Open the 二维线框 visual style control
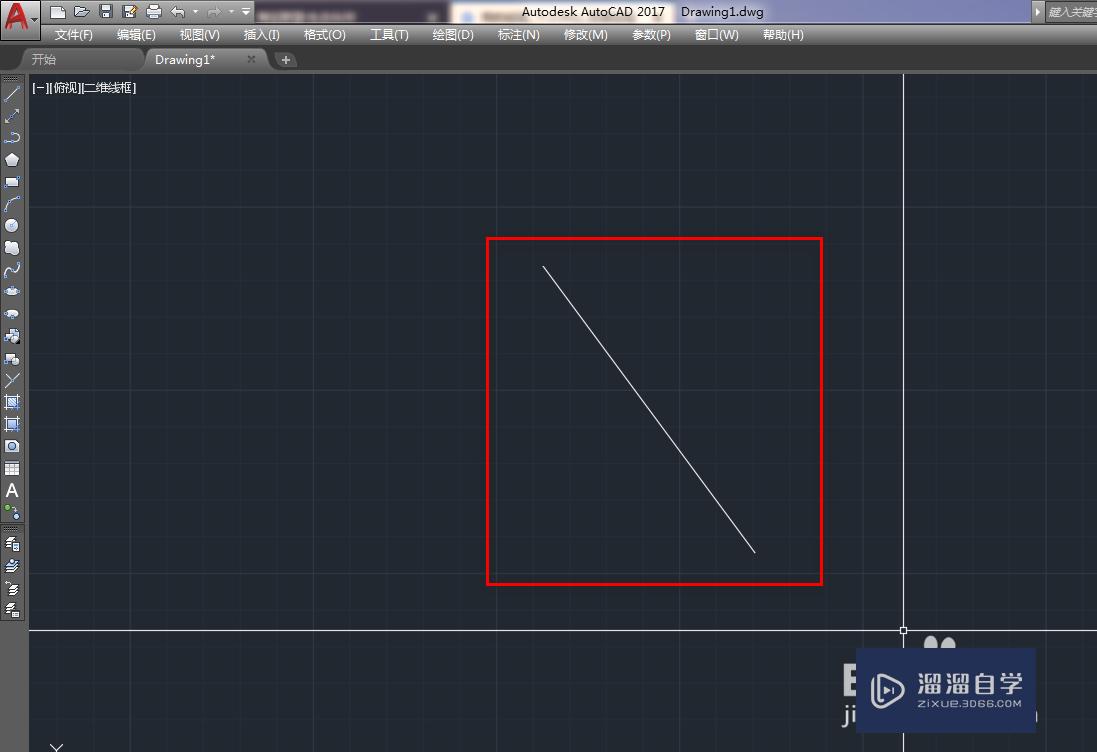The width and height of the screenshot is (1097, 752). pos(110,87)
